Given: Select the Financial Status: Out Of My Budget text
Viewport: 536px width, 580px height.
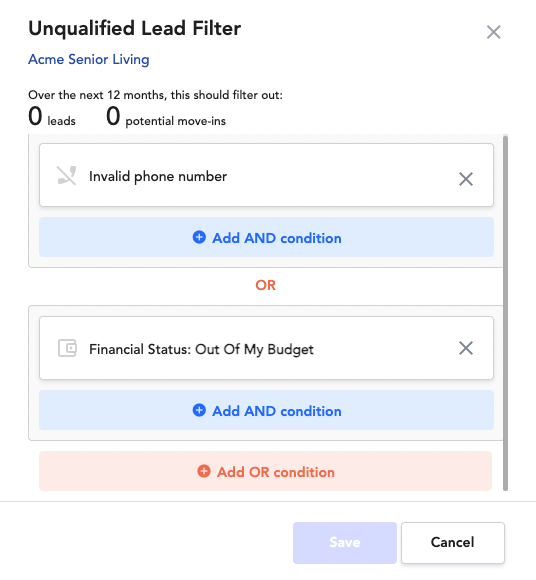Looking at the screenshot, I should click(201, 350).
